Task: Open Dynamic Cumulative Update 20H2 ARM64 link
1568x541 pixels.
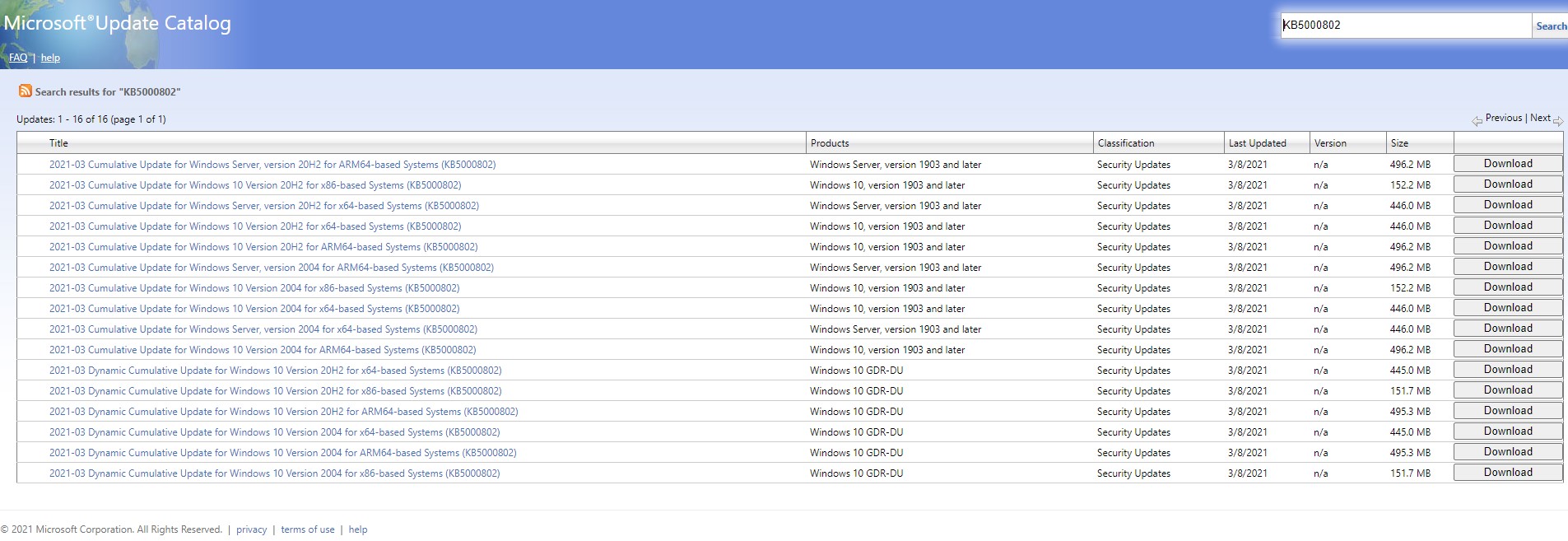Action: pyautogui.click(x=284, y=412)
